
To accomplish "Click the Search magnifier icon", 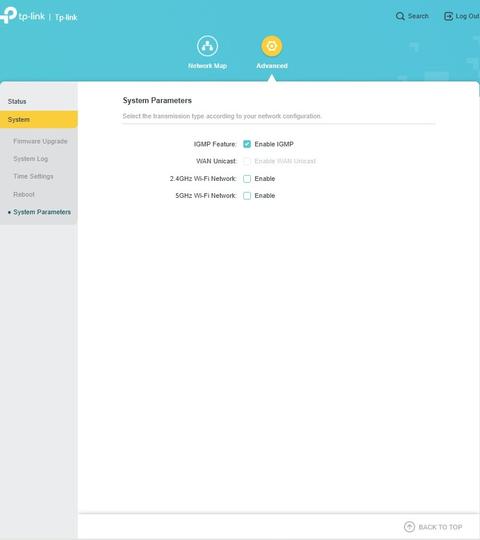I will [x=400, y=16].
